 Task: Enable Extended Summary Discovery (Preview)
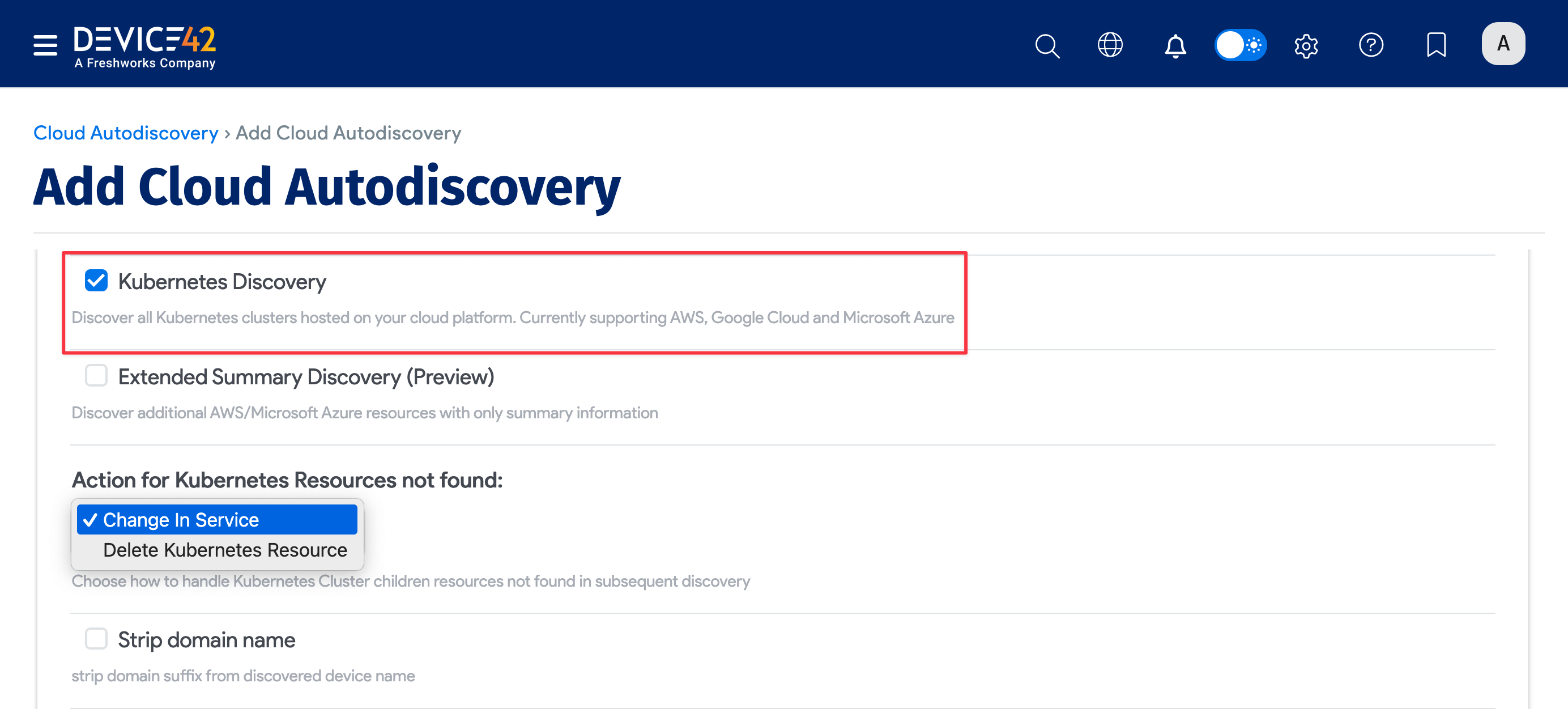[96, 376]
